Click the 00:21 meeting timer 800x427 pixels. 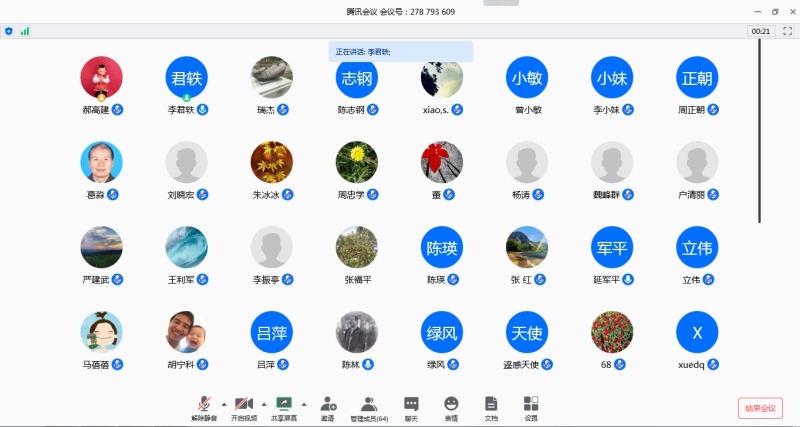click(x=760, y=31)
